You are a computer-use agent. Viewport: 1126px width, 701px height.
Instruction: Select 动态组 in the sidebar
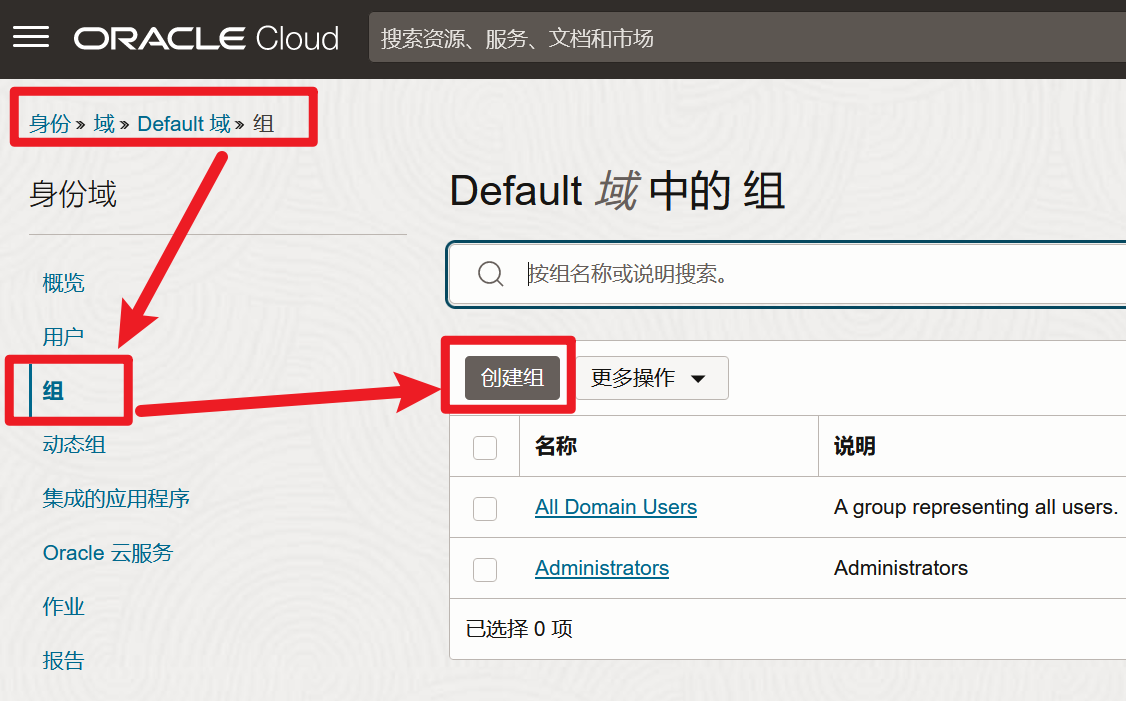pos(74,444)
